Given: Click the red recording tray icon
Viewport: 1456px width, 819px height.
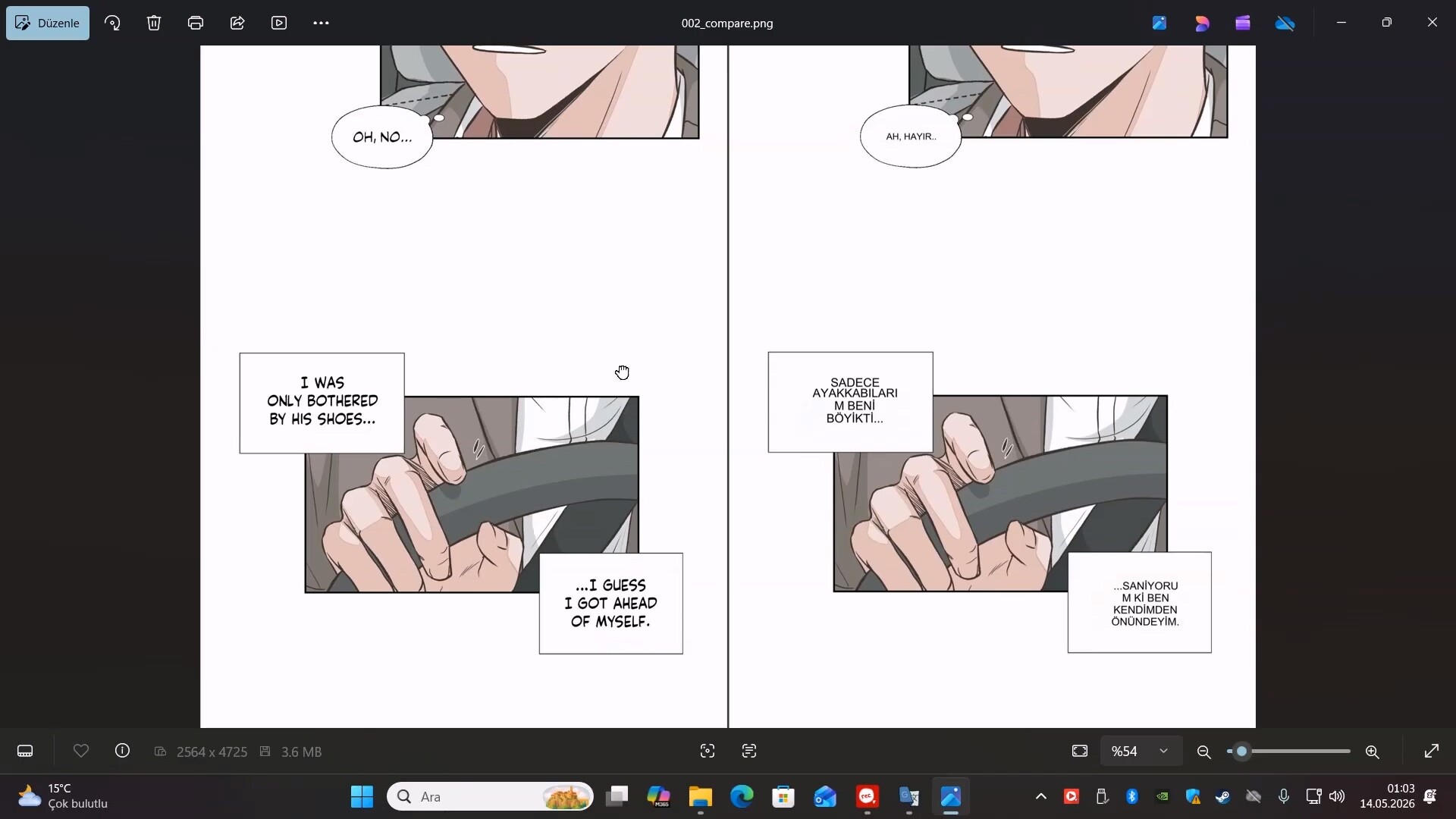Looking at the screenshot, I should pyautogui.click(x=1072, y=796).
